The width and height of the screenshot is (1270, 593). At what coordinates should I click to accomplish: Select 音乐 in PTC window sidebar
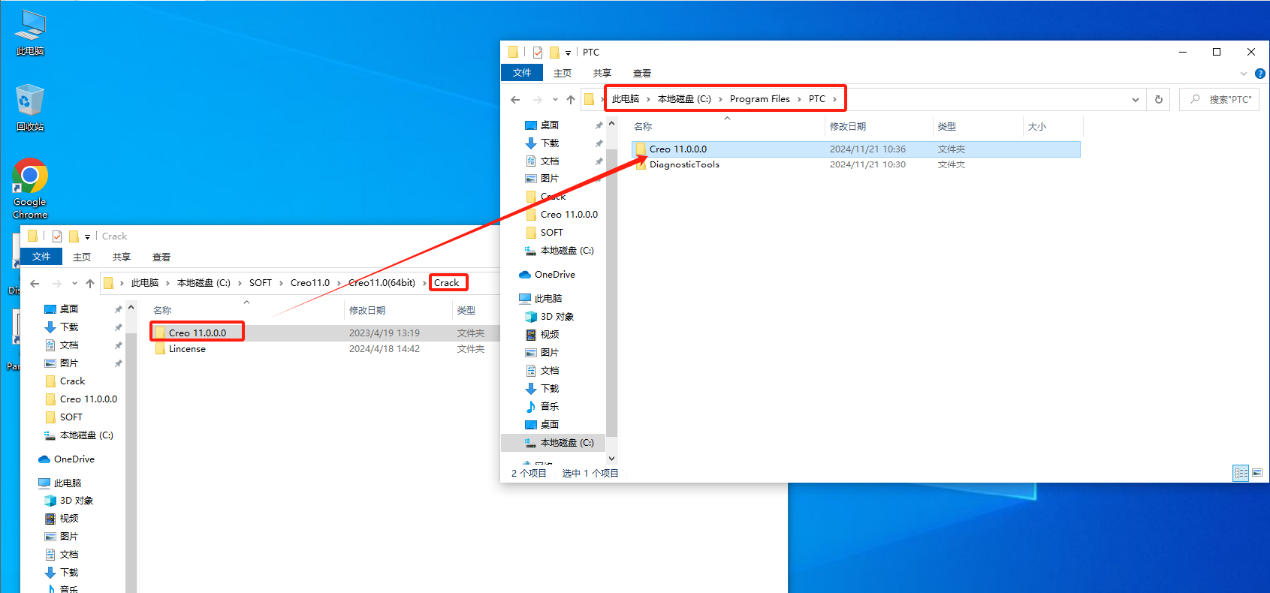tap(542, 406)
